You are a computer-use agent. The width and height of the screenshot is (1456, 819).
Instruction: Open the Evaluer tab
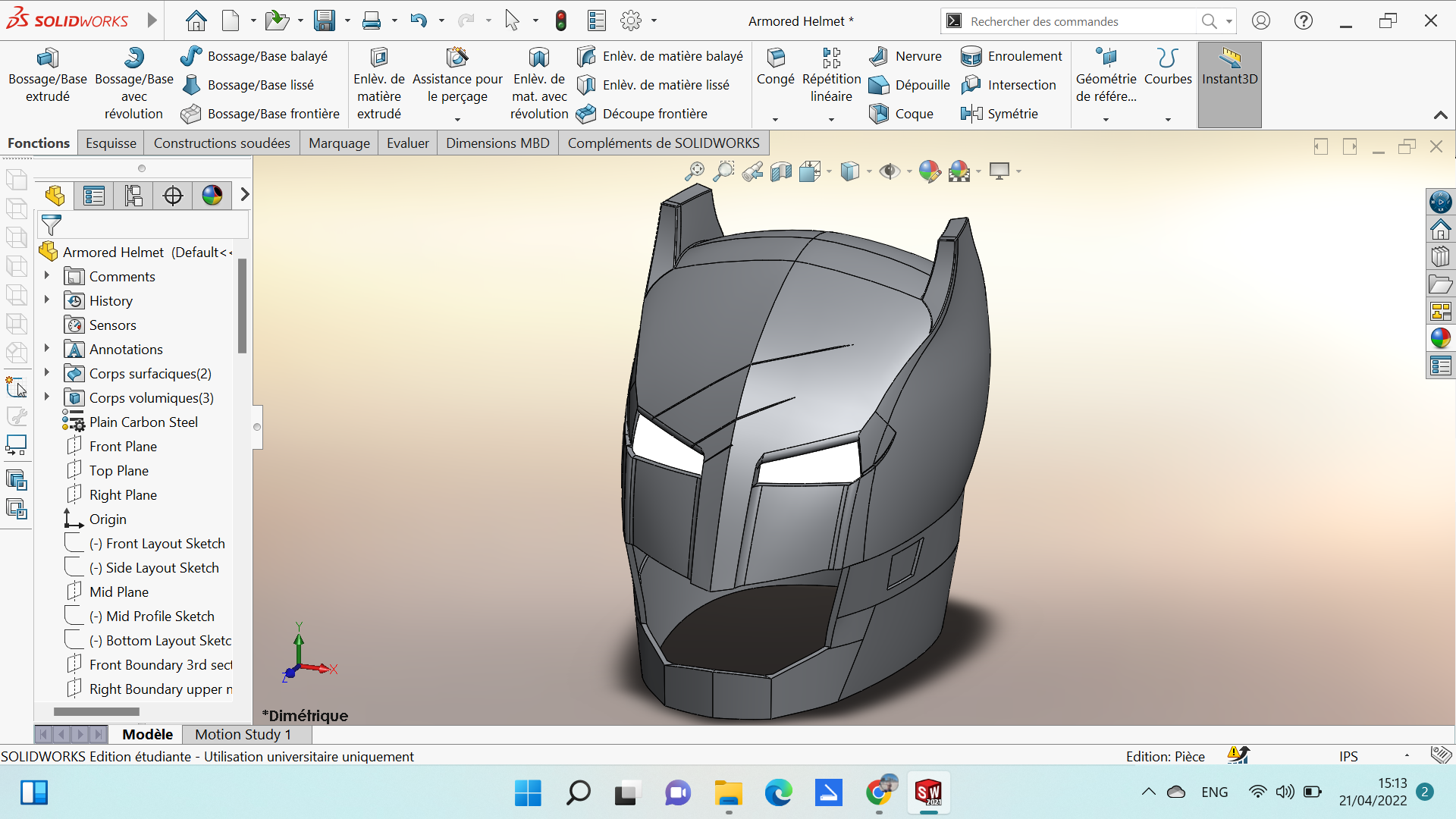click(x=408, y=143)
